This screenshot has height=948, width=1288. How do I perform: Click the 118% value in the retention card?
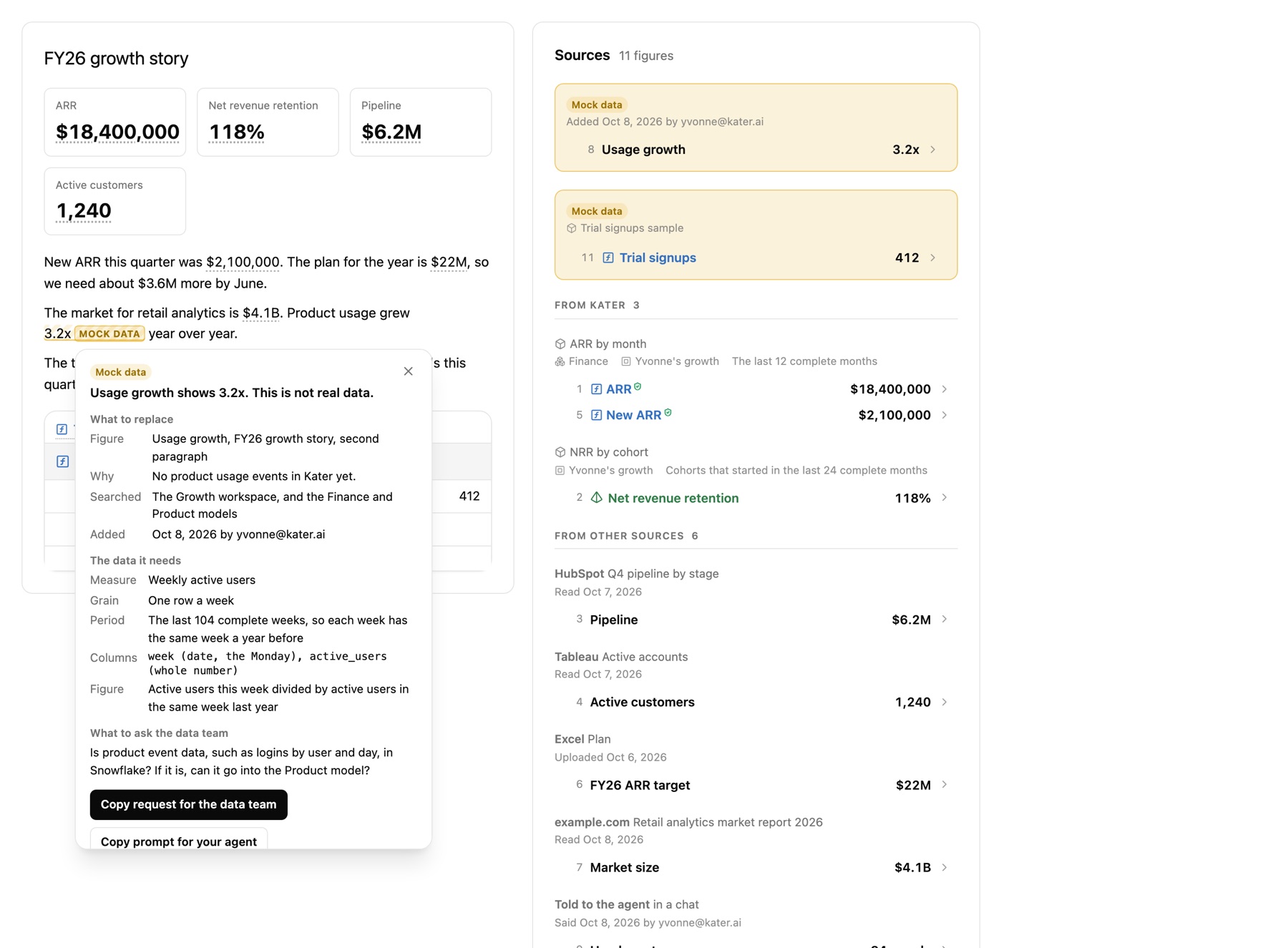237,132
